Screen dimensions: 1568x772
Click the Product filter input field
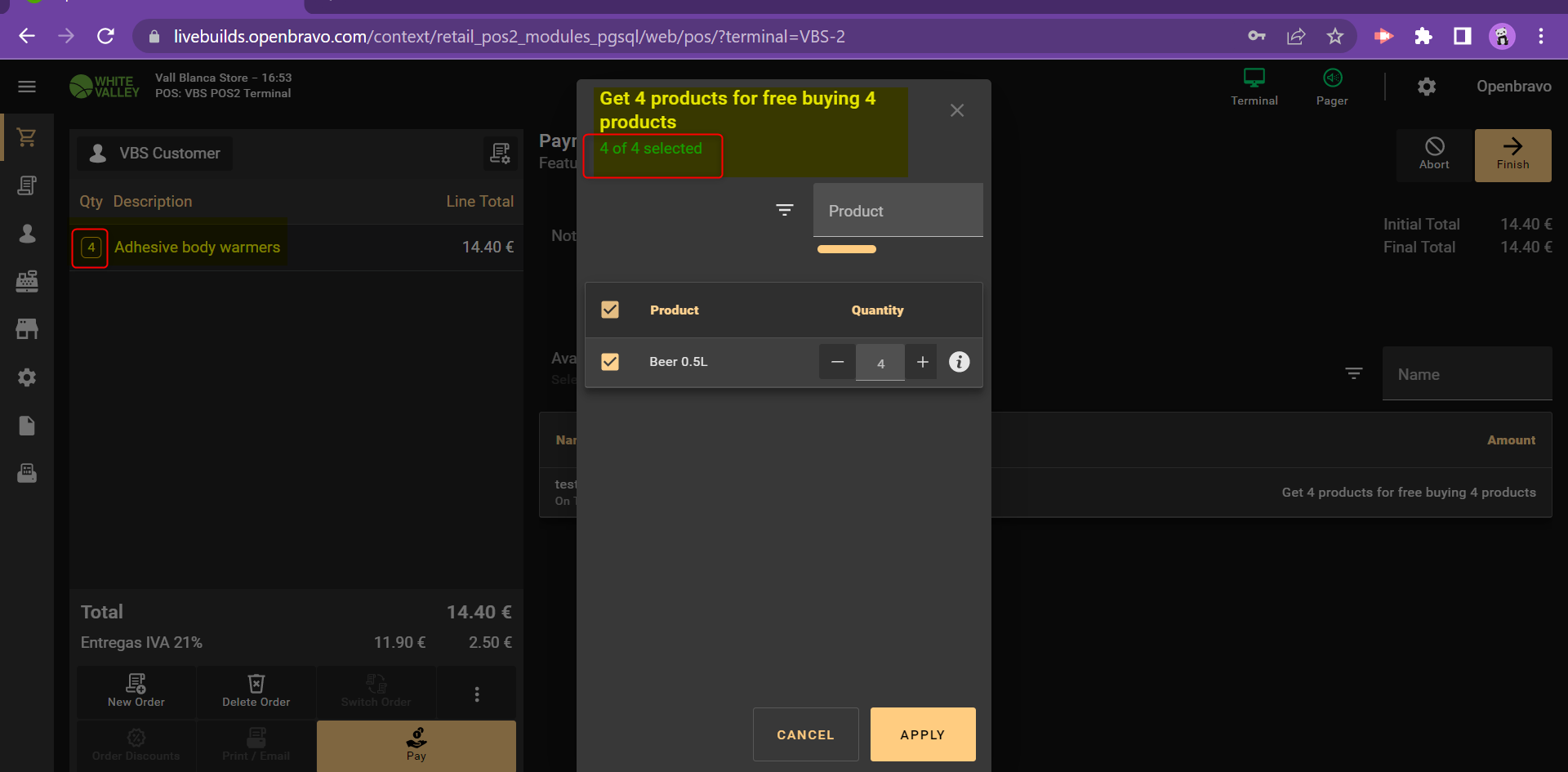(x=898, y=211)
